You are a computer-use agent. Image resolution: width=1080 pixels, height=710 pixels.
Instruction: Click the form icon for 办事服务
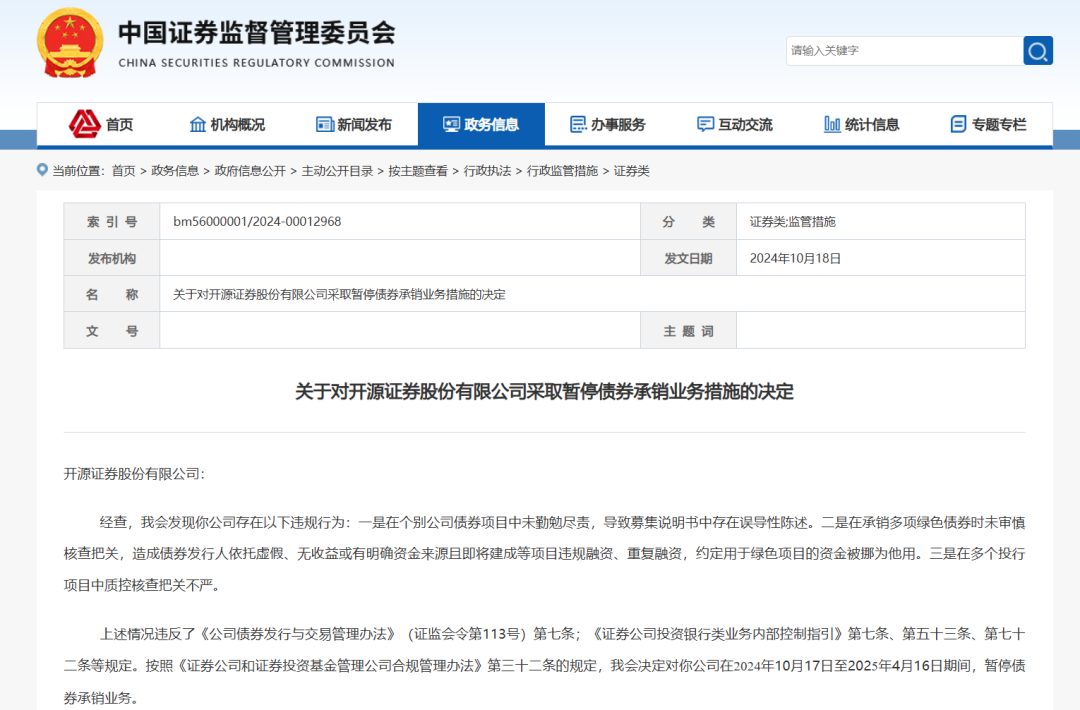point(578,124)
